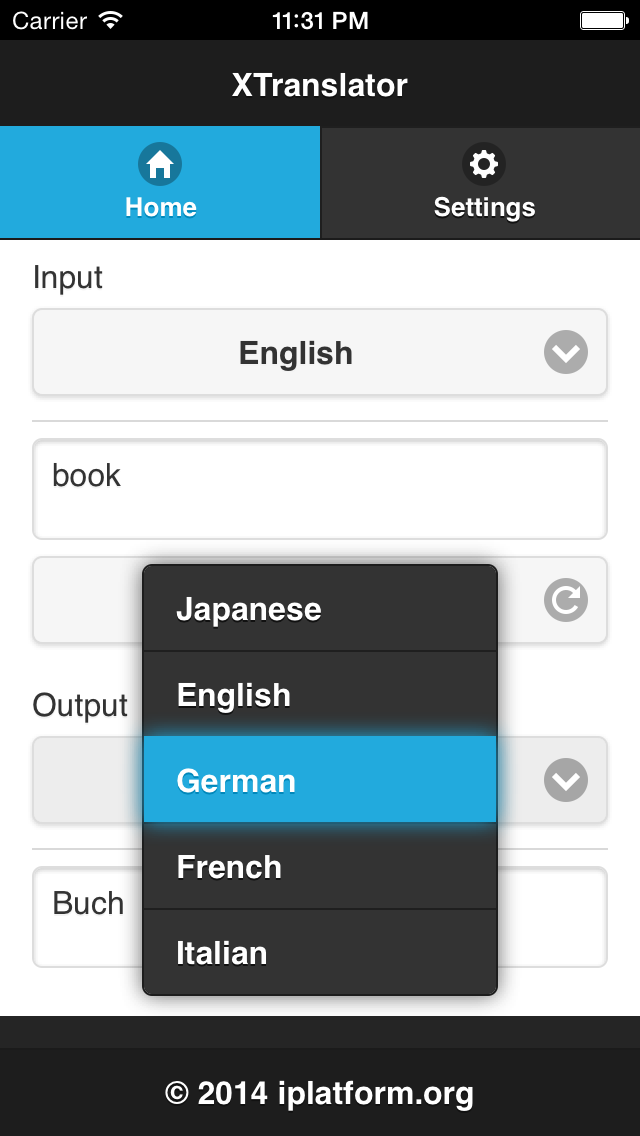Screen dimensions: 640x1136
Task: Pick French from the language popup
Action: (x=320, y=866)
